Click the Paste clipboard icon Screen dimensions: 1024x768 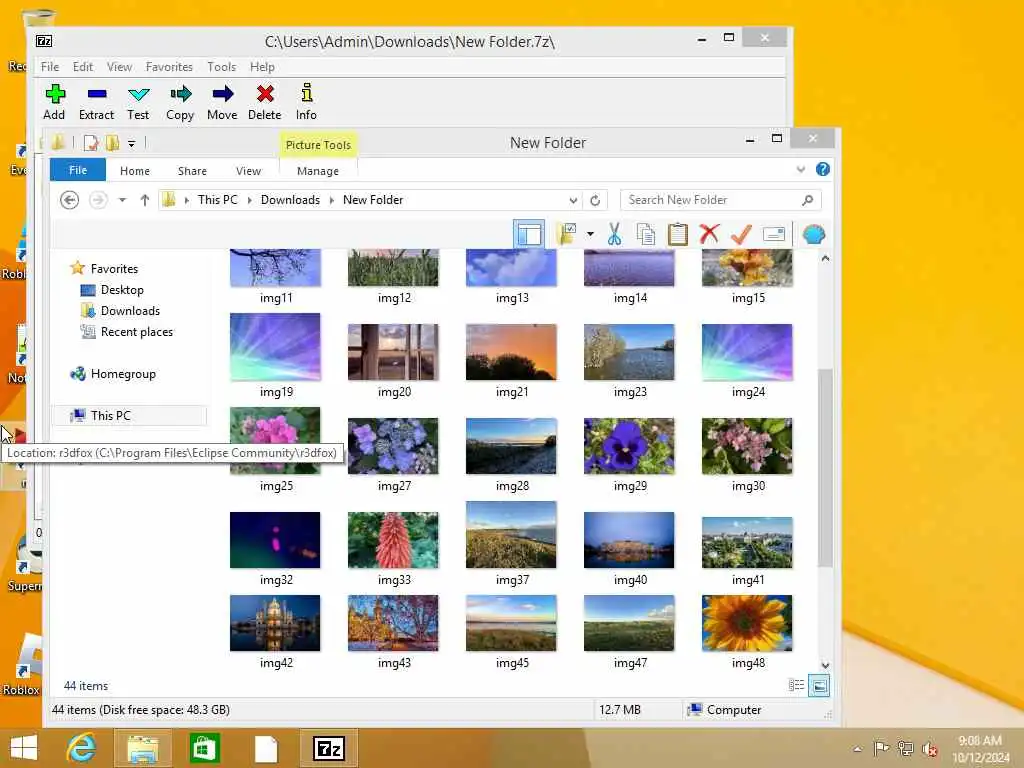(678, 234)
